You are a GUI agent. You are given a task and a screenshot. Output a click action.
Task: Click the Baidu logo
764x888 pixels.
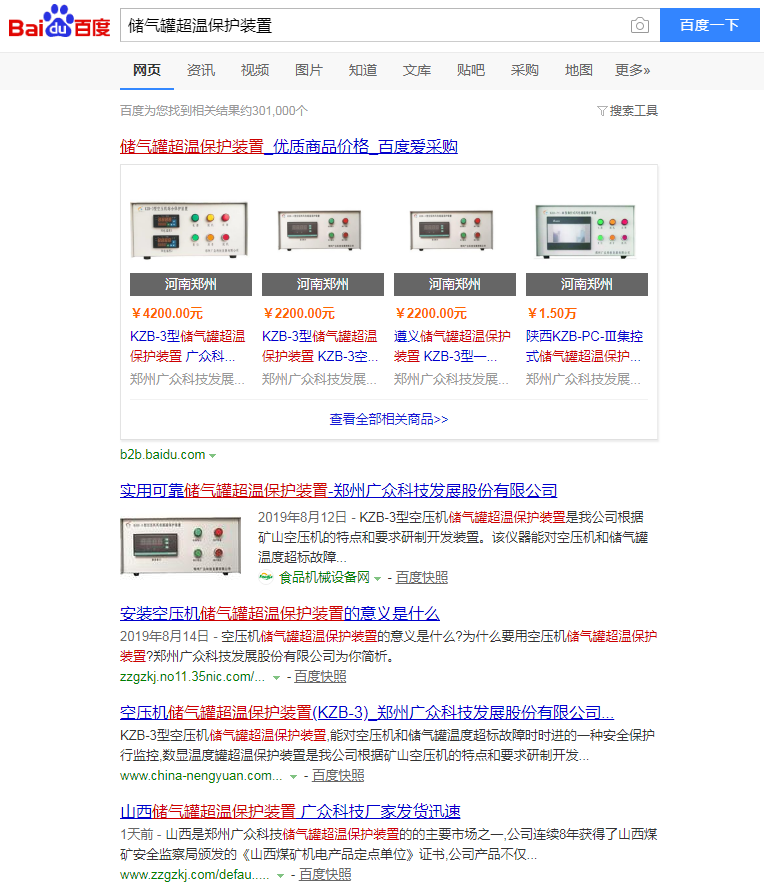coord(59,25)
